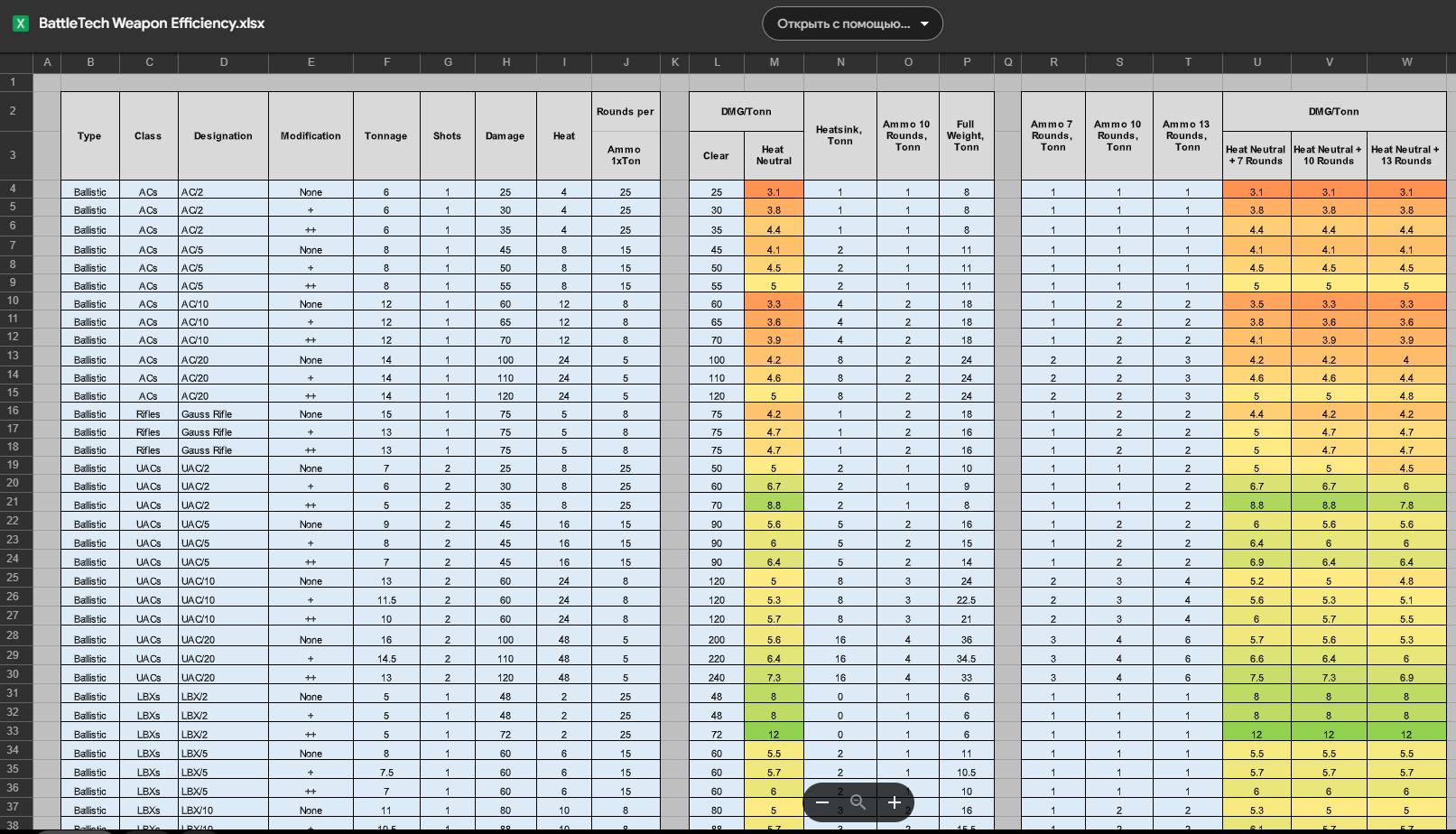The width and height of the screenshot is (1456, 834).
Task: Select column header W
Action: 1406,62
